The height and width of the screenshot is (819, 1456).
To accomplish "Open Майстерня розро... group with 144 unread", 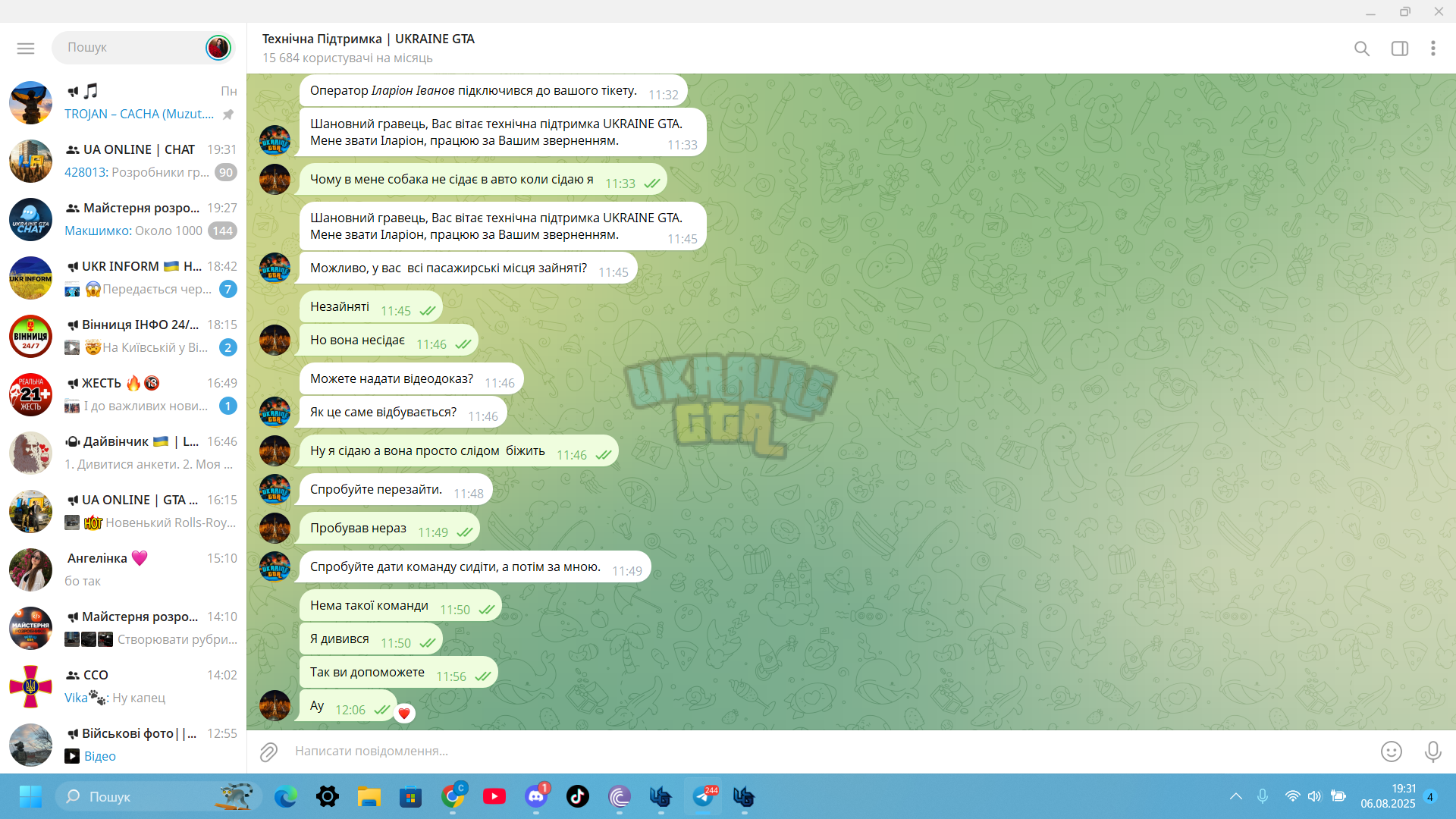I will (x=123, y=219).
